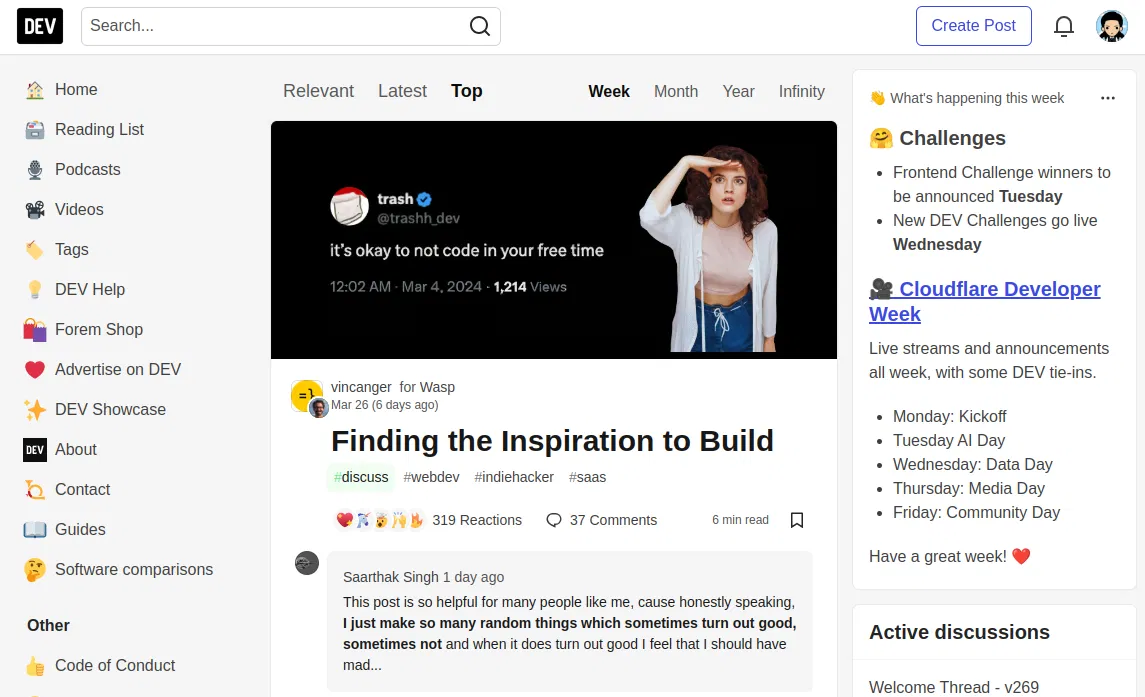This screenshot has width=1145, height=697.
Task: Select the Month time filter
Action: pyautogui.click(x=676, y=91)
